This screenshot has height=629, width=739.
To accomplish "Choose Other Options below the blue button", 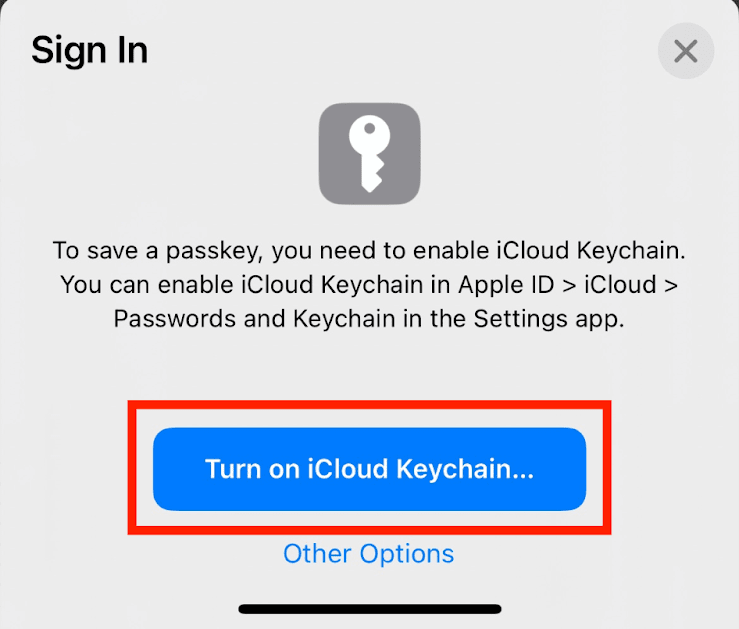I will tap(368, 553).
